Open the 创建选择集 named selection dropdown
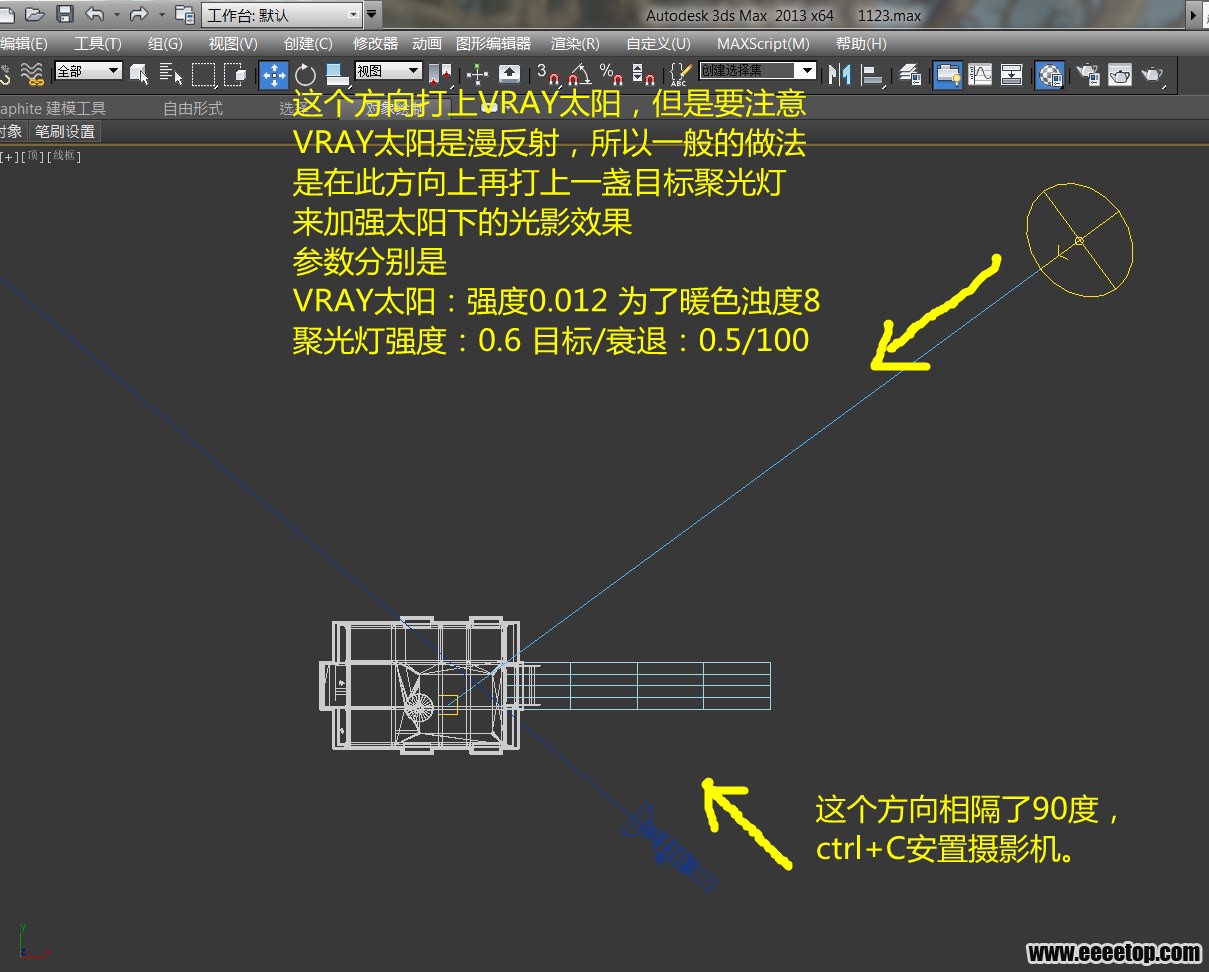 tap(758, 71)
